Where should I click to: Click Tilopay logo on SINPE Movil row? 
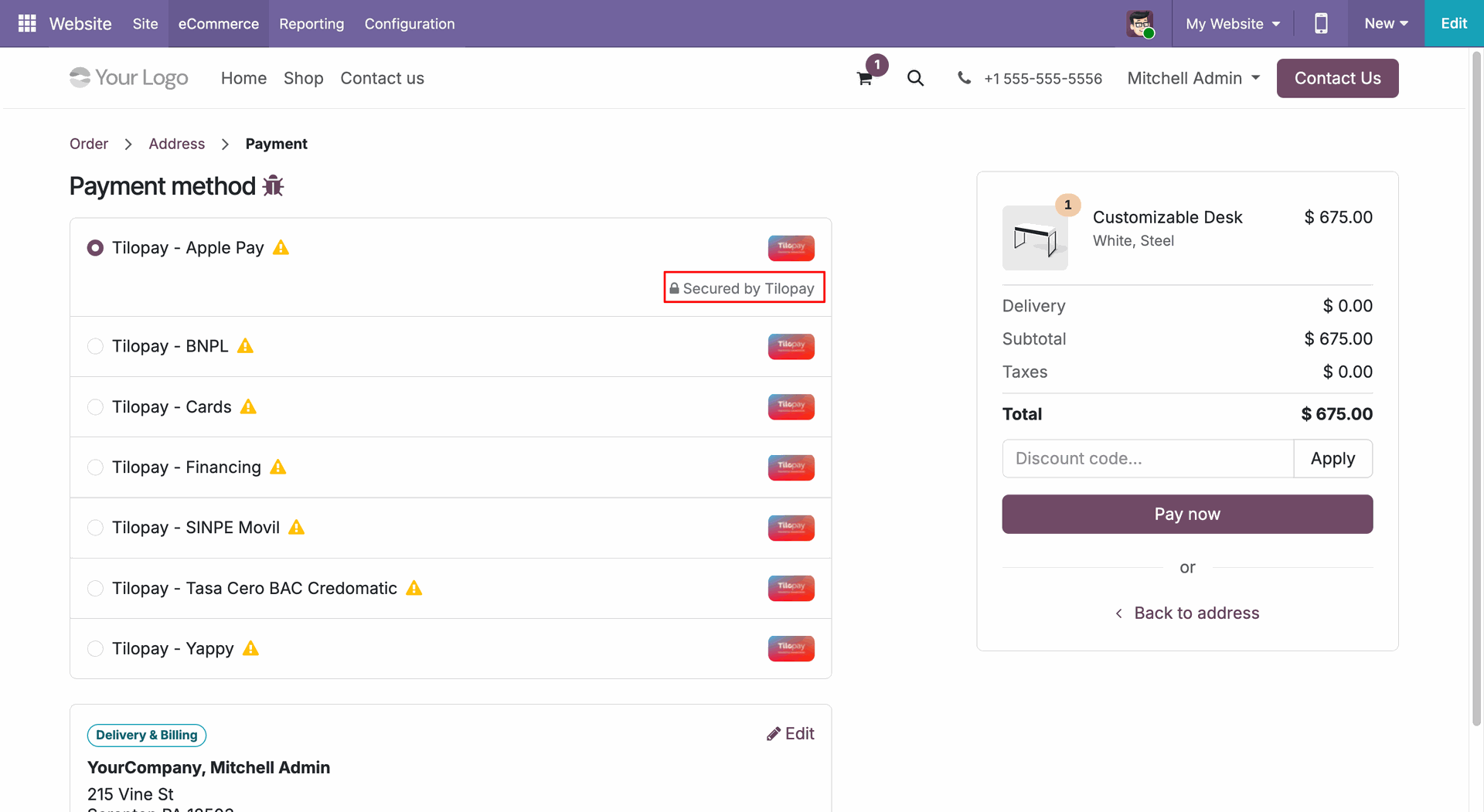point(791,528)
